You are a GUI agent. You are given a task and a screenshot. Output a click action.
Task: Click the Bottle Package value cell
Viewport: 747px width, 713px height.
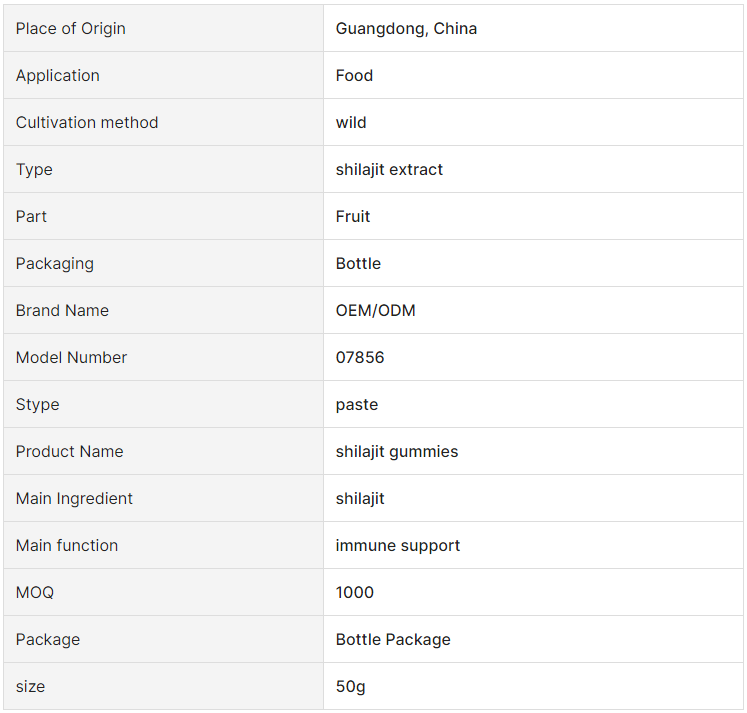click(x=533, y=639)
